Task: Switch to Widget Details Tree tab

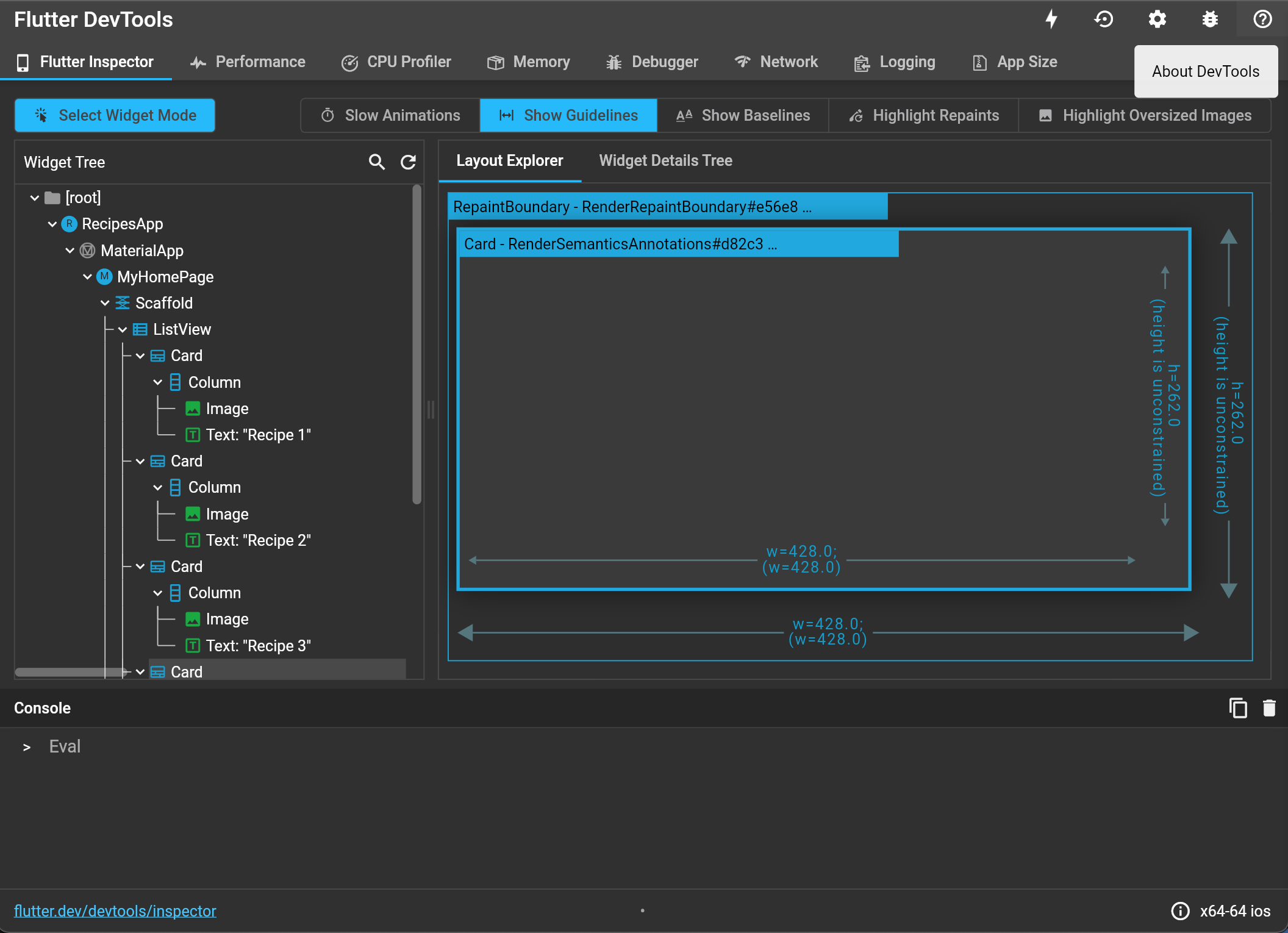Action: click(x=665, y=161)
